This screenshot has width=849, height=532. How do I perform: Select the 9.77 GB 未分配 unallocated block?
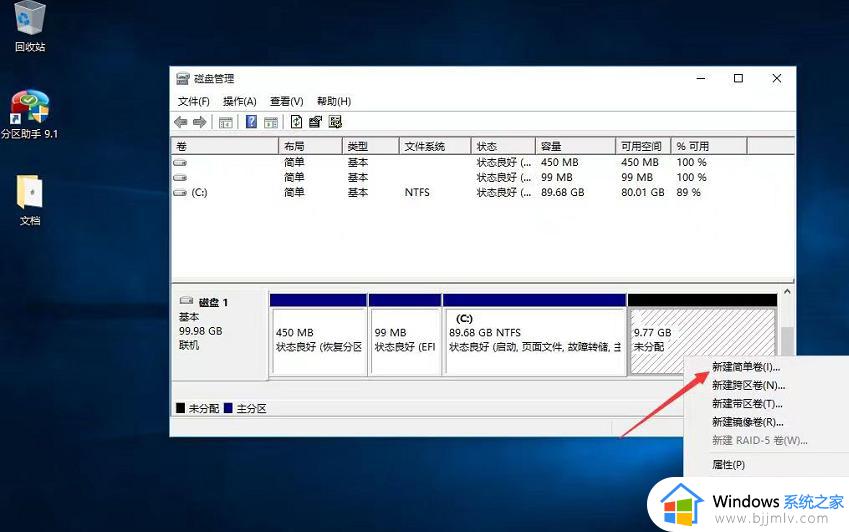coord(702,334)
